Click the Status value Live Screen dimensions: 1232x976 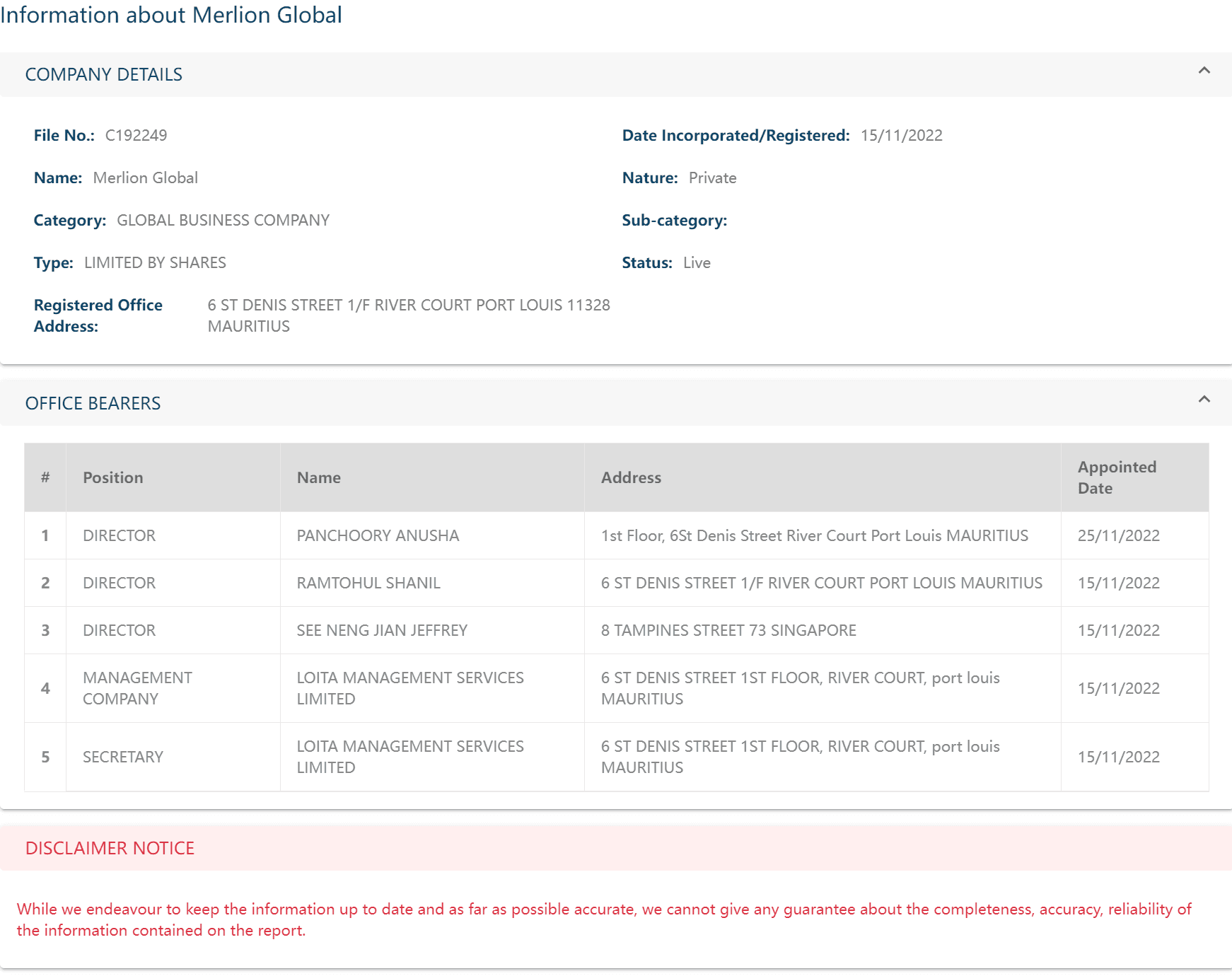coord(697,262)
